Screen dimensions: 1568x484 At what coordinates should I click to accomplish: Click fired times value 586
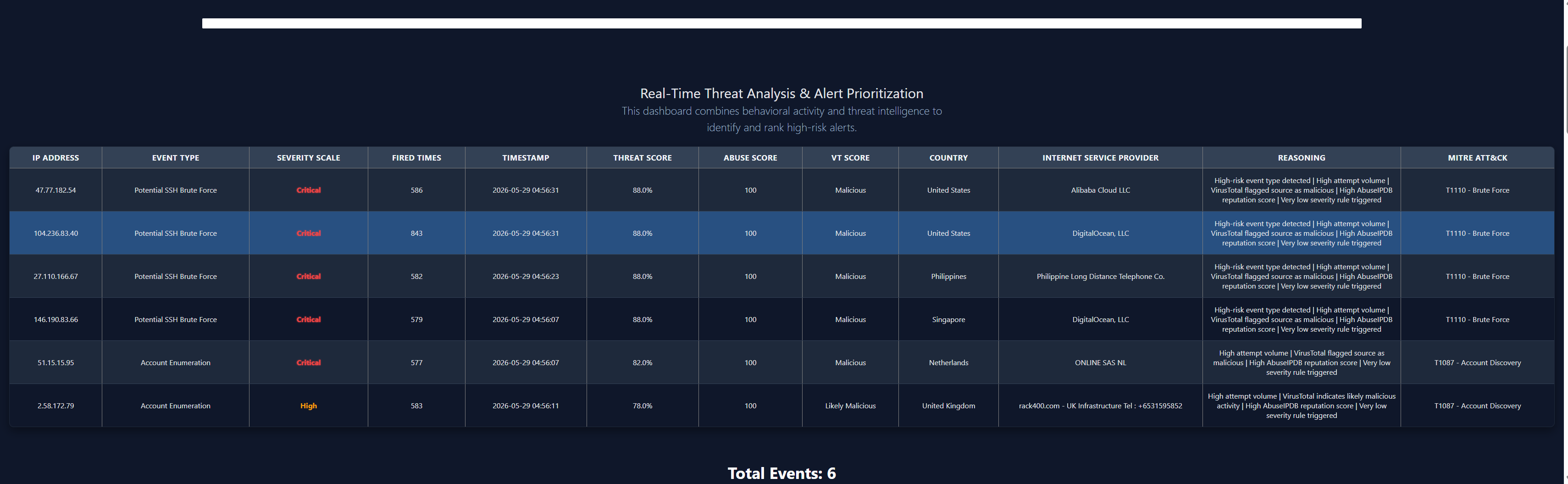pyautogui.click(x=416, y=190)
